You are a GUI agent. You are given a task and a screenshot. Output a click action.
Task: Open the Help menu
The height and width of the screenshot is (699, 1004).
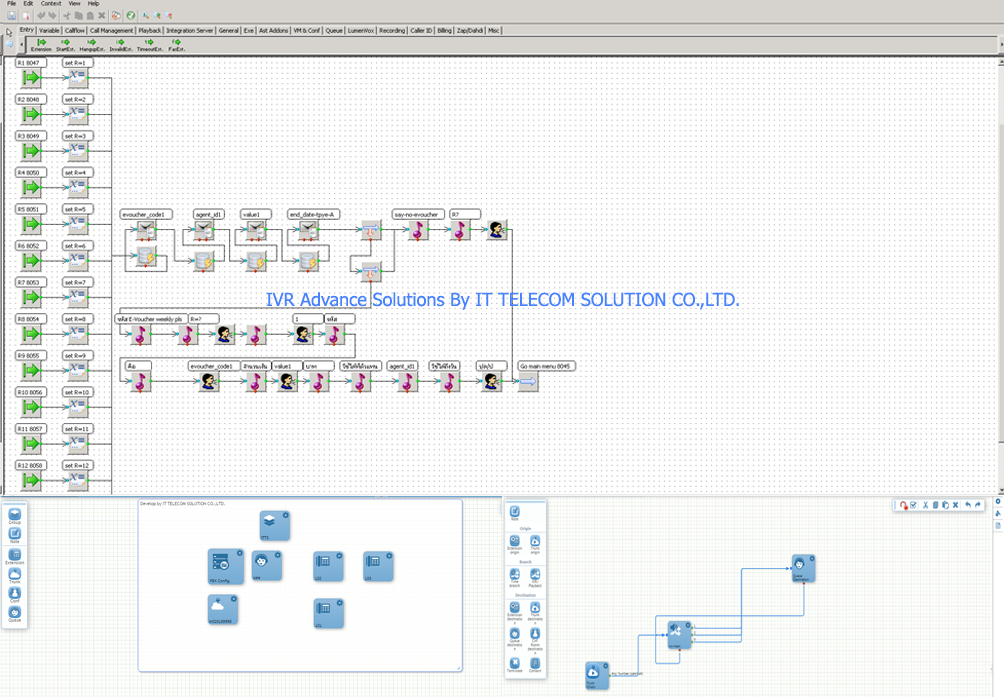pos(93,3)
